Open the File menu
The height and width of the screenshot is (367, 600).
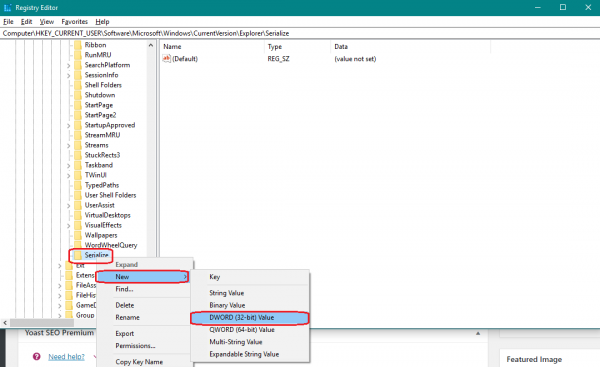(x=8, y=21)
